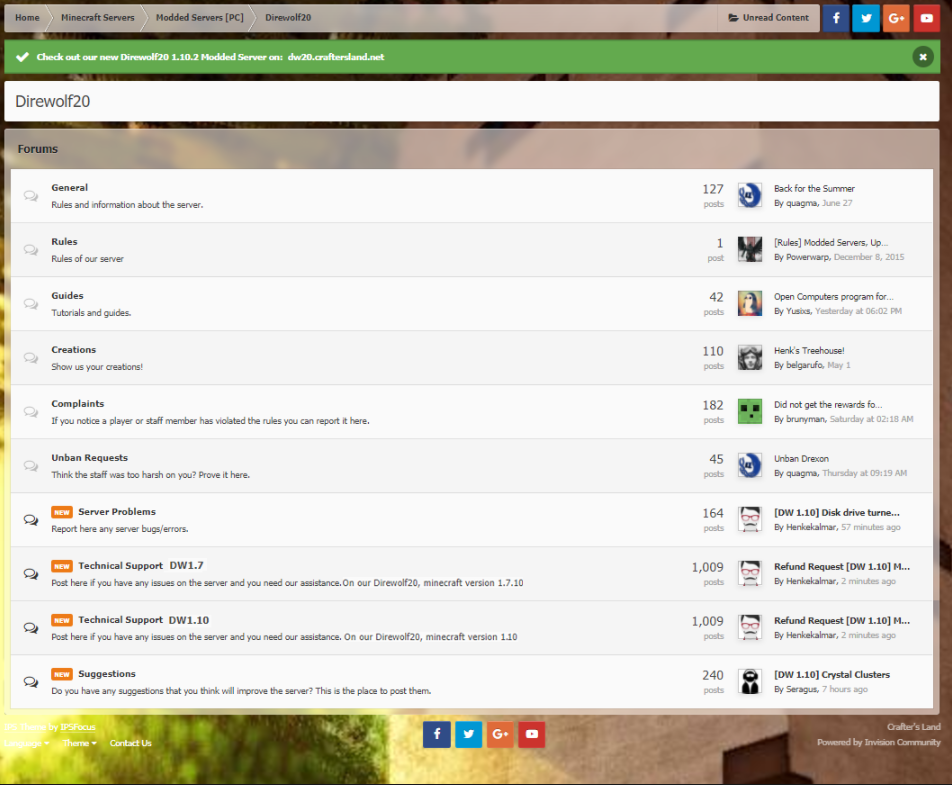Open Seragus avatar in Suggestions row
This screenshot has height=785, width=952.
pos(750,682)
